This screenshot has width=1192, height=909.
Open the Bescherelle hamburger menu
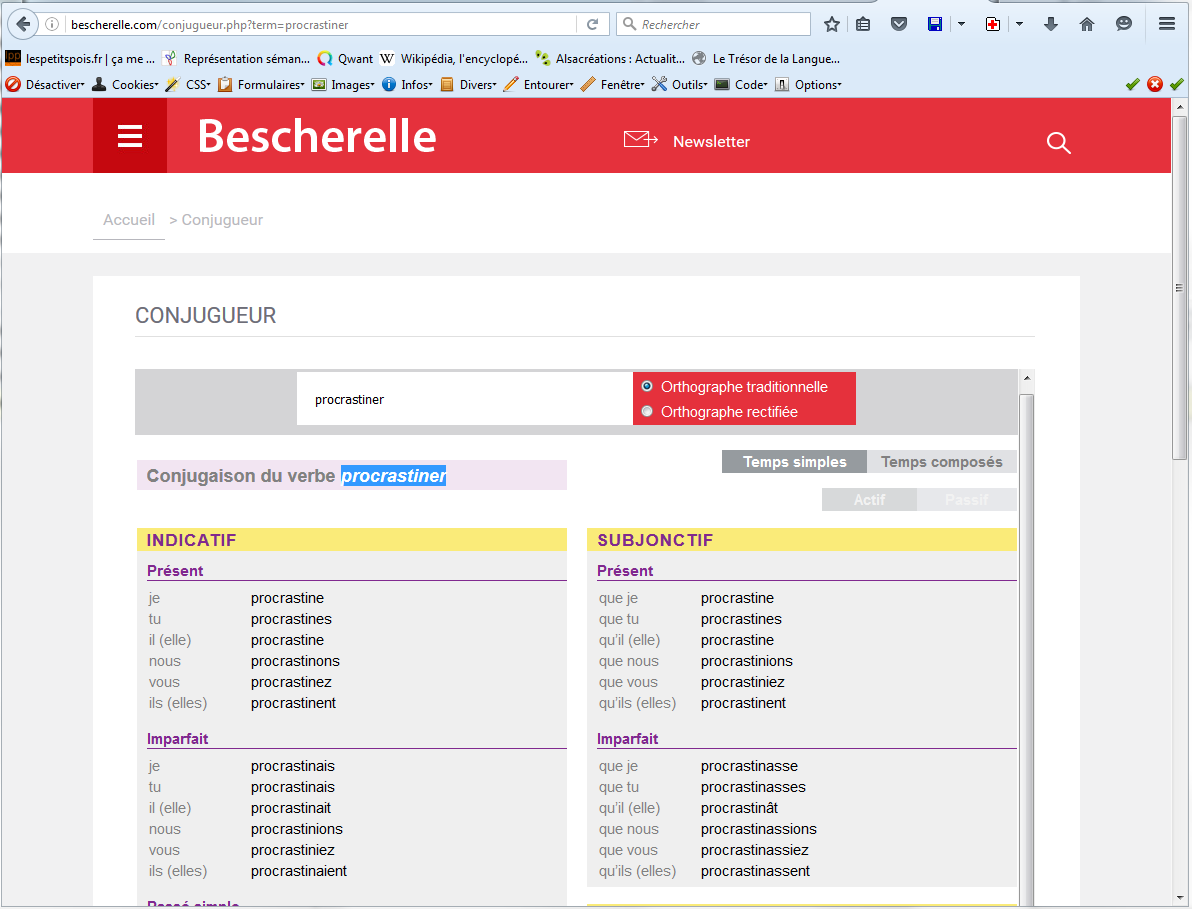coord(130,136)
